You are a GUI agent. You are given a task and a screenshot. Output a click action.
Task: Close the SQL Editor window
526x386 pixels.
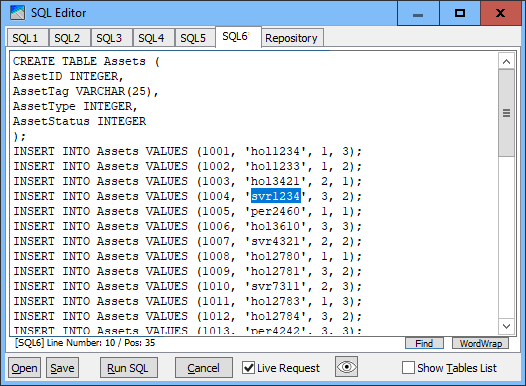(501, 13)
